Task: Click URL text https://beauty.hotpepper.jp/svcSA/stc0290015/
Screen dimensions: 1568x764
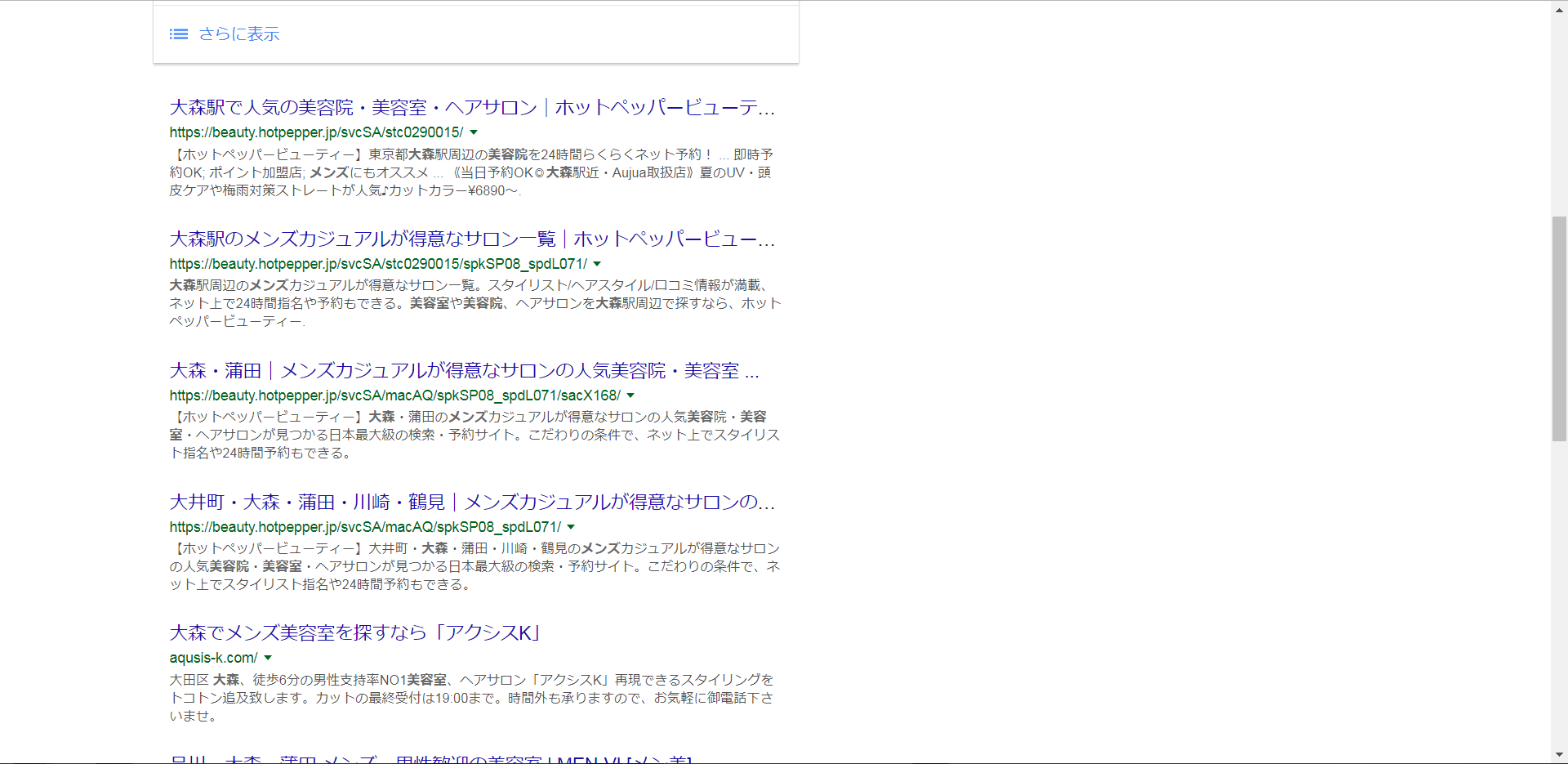Action: [316, 132]
